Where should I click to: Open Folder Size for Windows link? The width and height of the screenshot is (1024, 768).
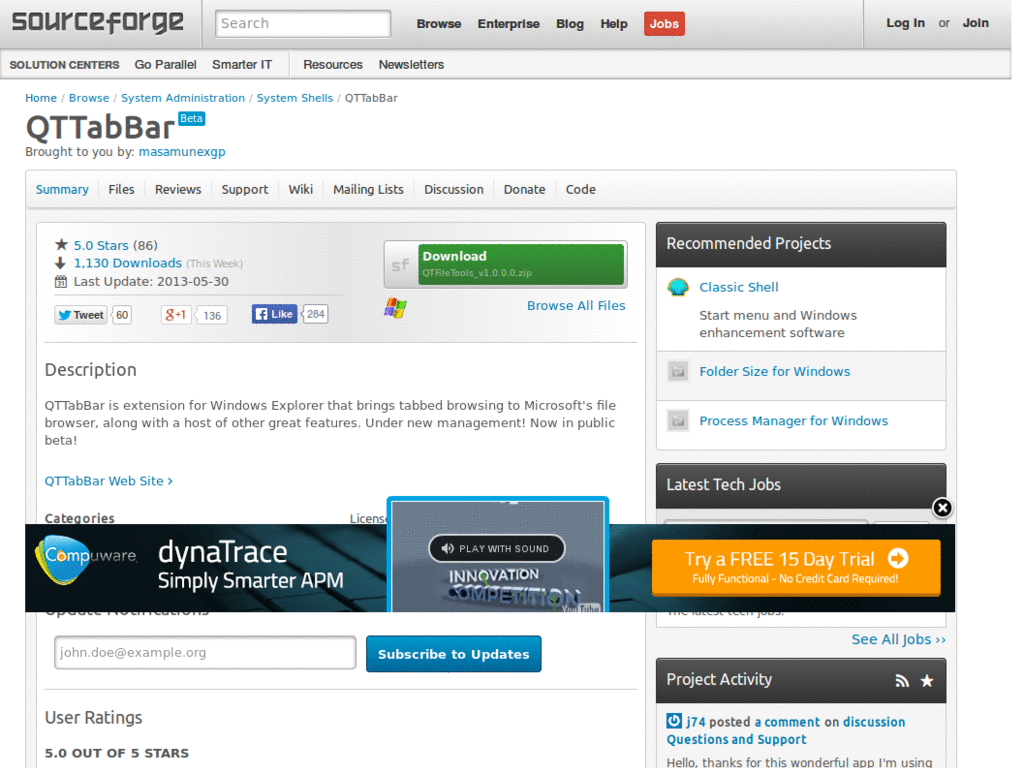coord(775,372)
